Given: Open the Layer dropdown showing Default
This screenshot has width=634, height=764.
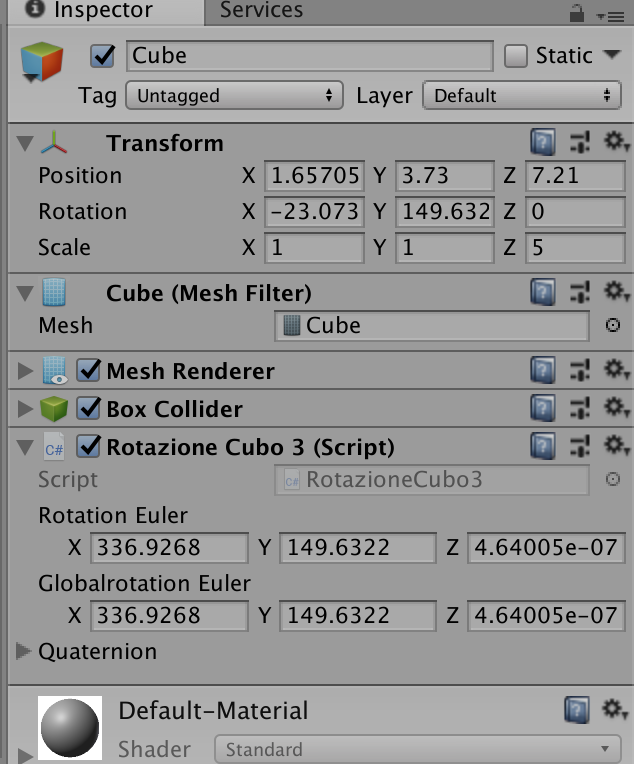Looking at the screenshot, I should pos(522,96).
